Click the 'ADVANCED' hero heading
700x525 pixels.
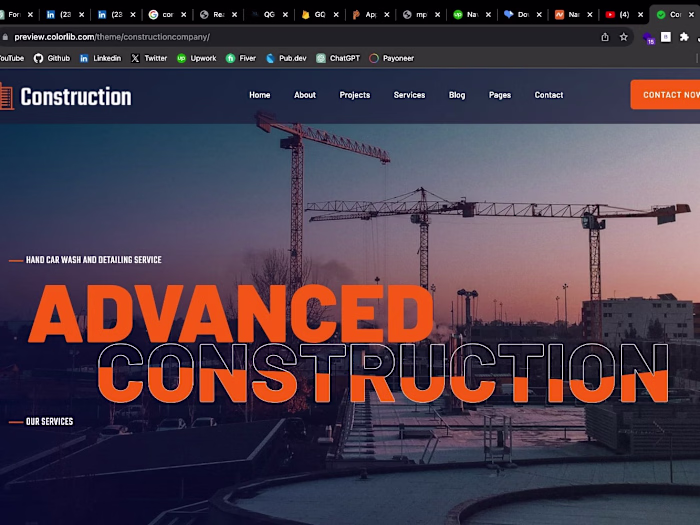(231, 313)
